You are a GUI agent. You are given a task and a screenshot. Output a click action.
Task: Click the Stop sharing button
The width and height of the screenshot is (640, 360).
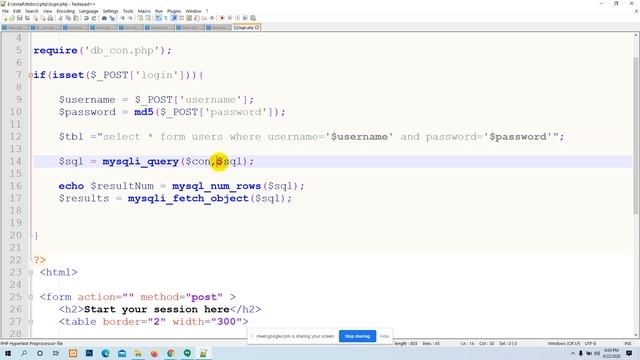coord(357,336)
